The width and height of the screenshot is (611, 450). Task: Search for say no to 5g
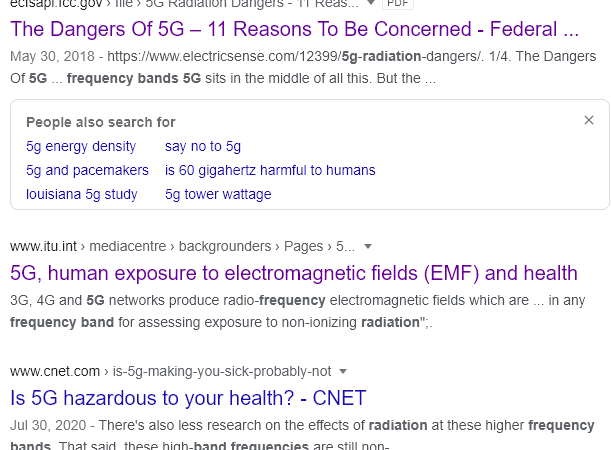[203, 146]
